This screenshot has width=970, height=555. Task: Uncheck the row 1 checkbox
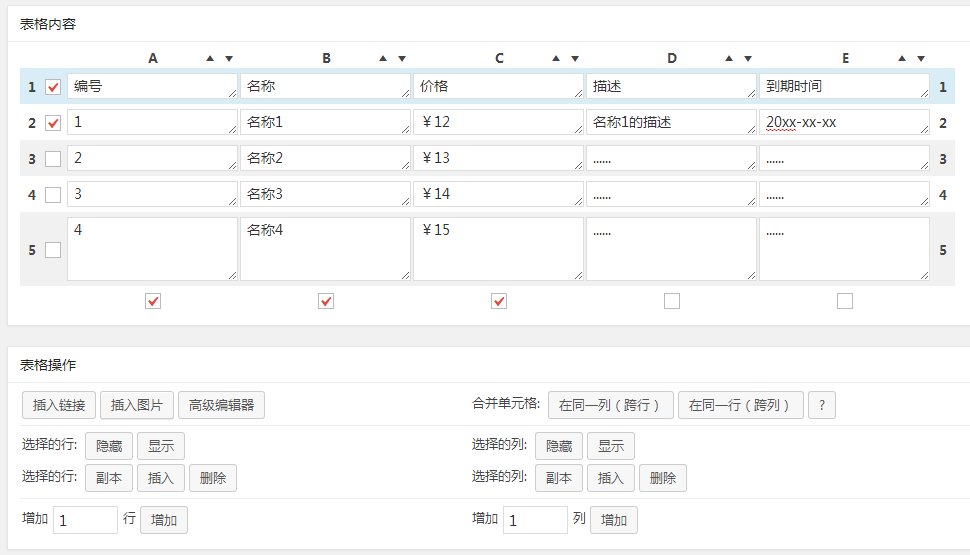[x=53, y=87]
